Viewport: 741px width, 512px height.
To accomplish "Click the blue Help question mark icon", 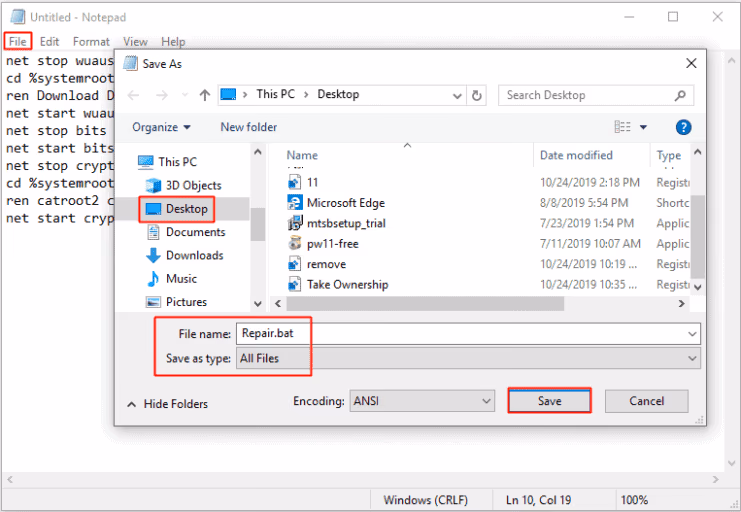I will pos(683,127).
